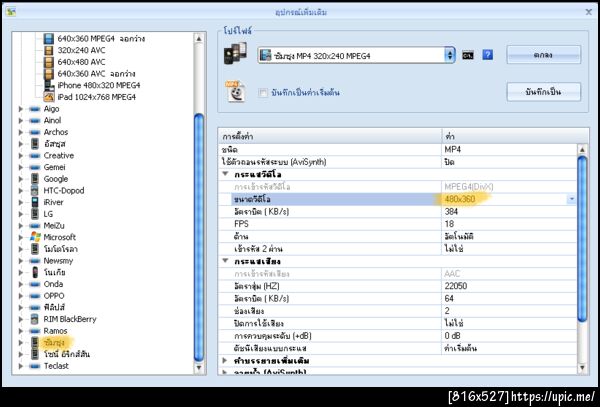The width and height of the screenshot is (600, 407).
Task: Select iPhone 480x320 MPEG4 profile
Action: coord(99,85)
